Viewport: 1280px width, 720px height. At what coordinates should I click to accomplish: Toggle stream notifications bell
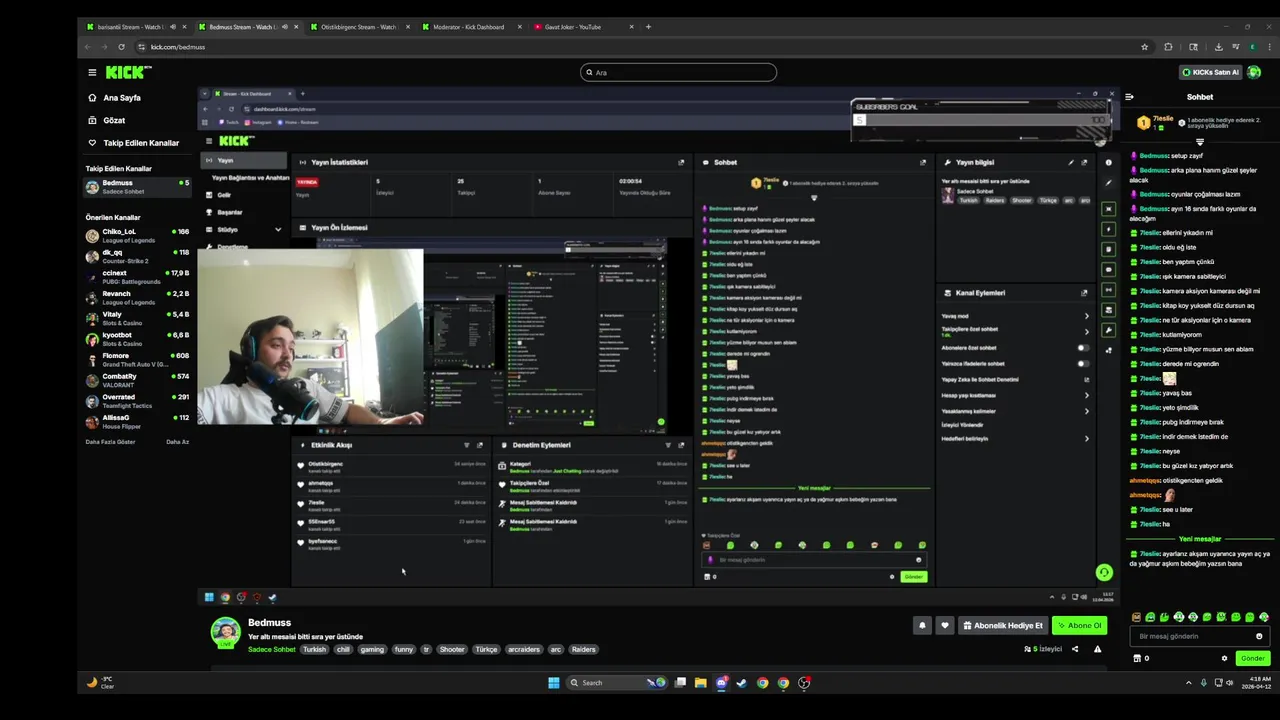922,625
